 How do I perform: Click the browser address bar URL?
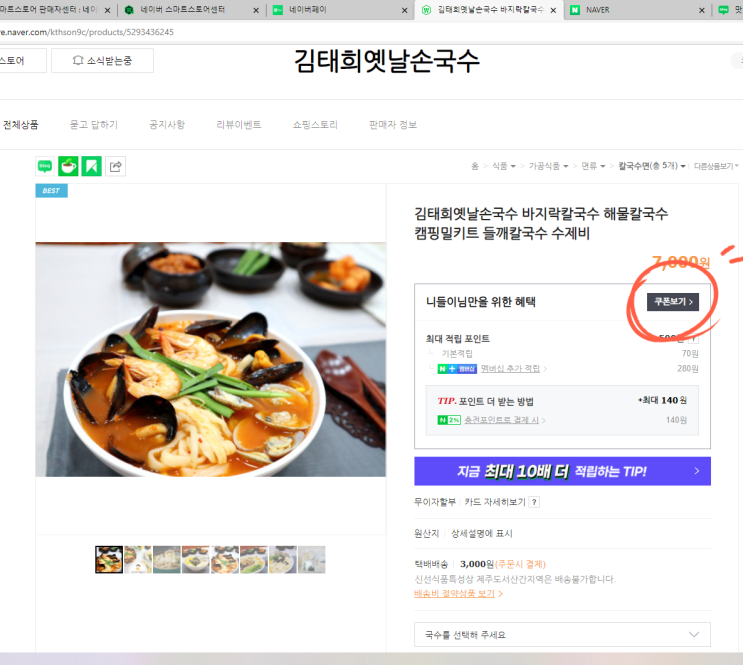pos(87,32)
